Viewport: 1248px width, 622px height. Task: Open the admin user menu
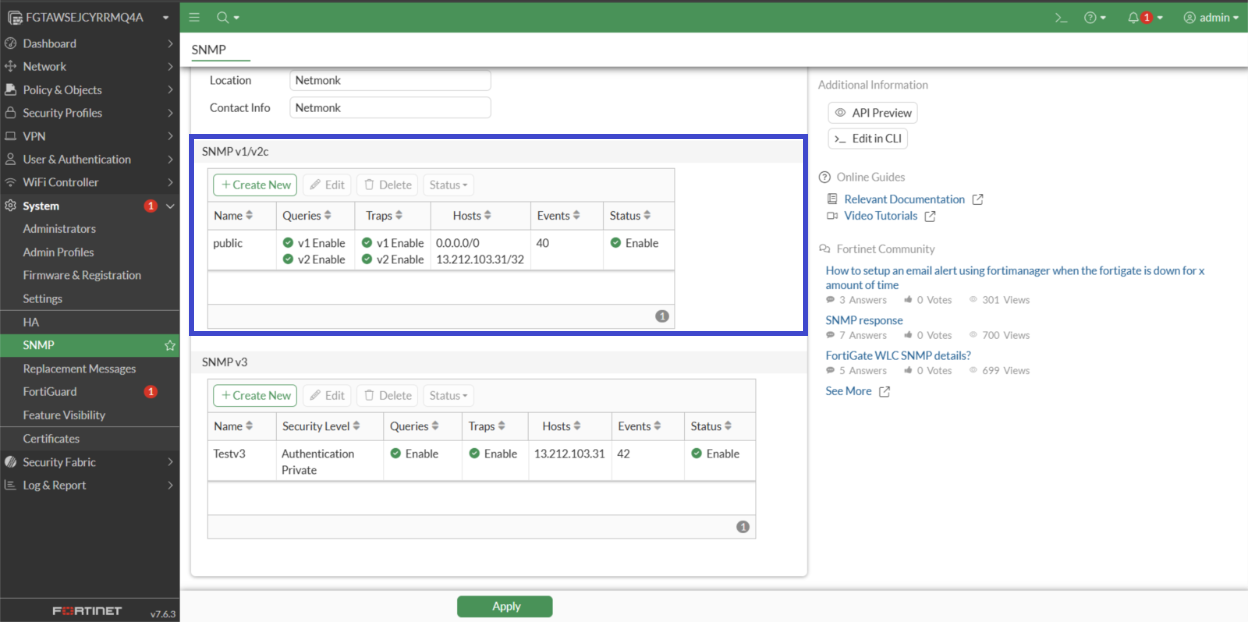click(1210, 17)
